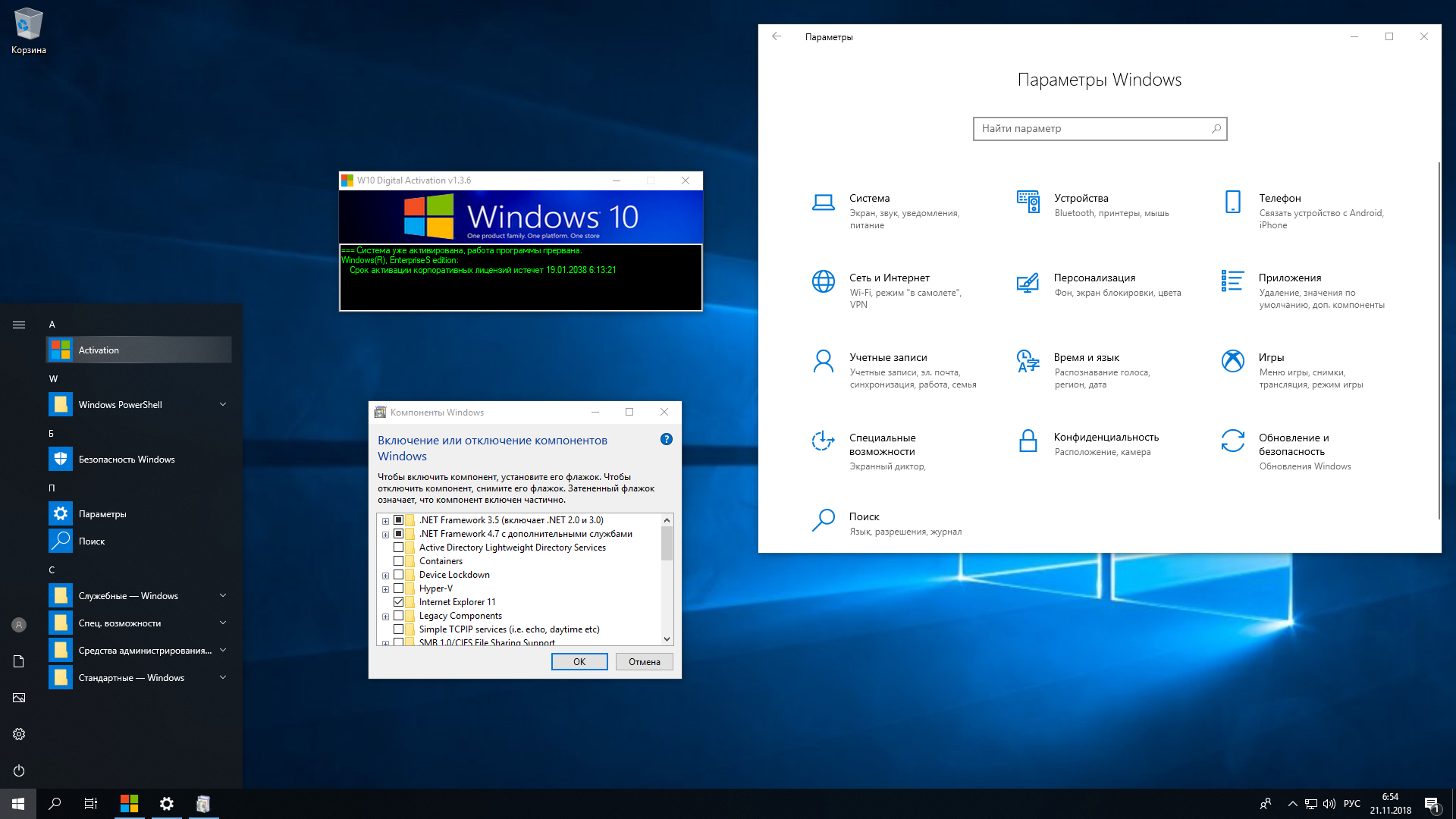
Task: Click the Windows Start button
Action: (18, 804)
